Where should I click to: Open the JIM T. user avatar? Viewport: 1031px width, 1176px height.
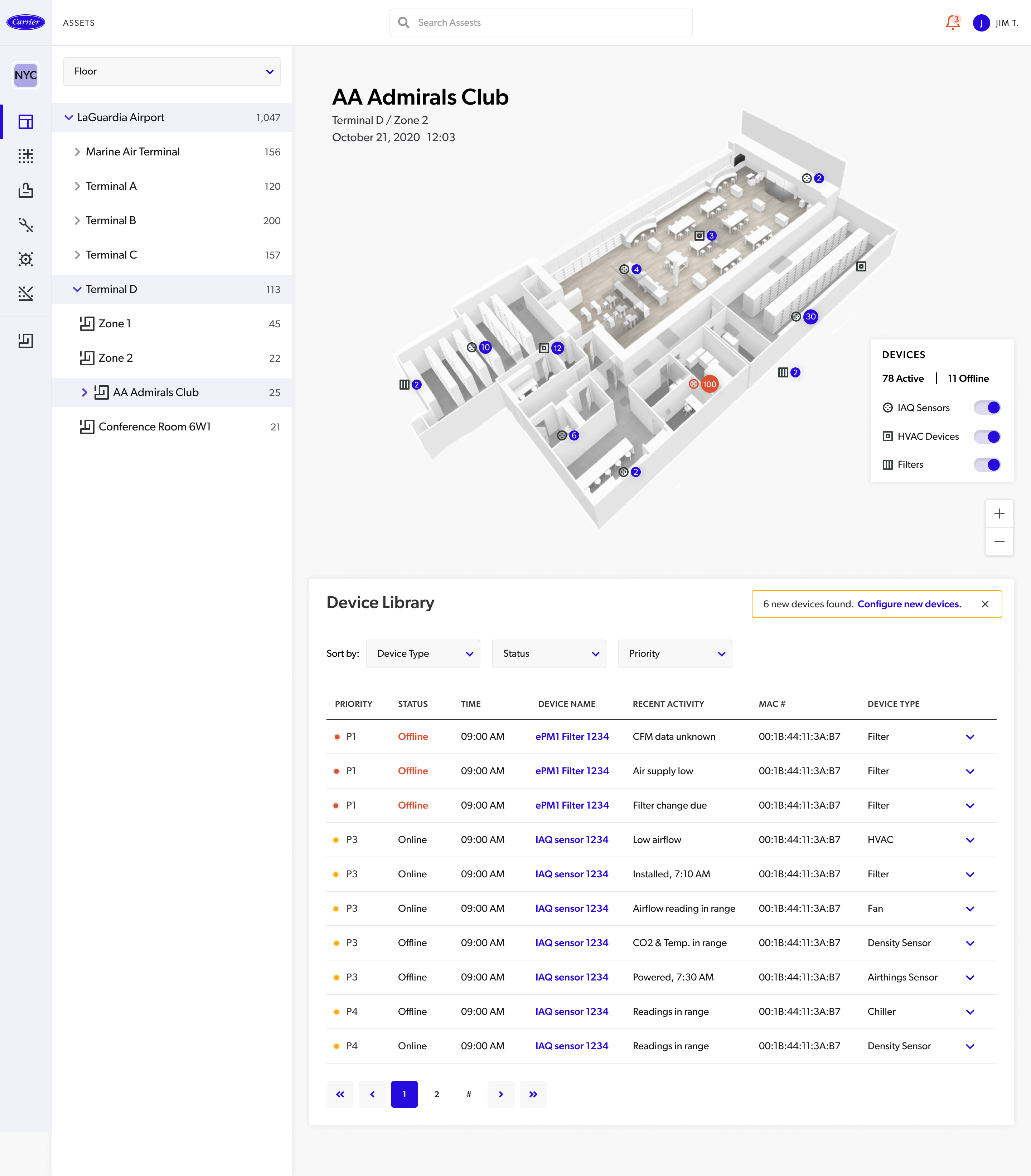pyautogui.click(x=981, y=23)
